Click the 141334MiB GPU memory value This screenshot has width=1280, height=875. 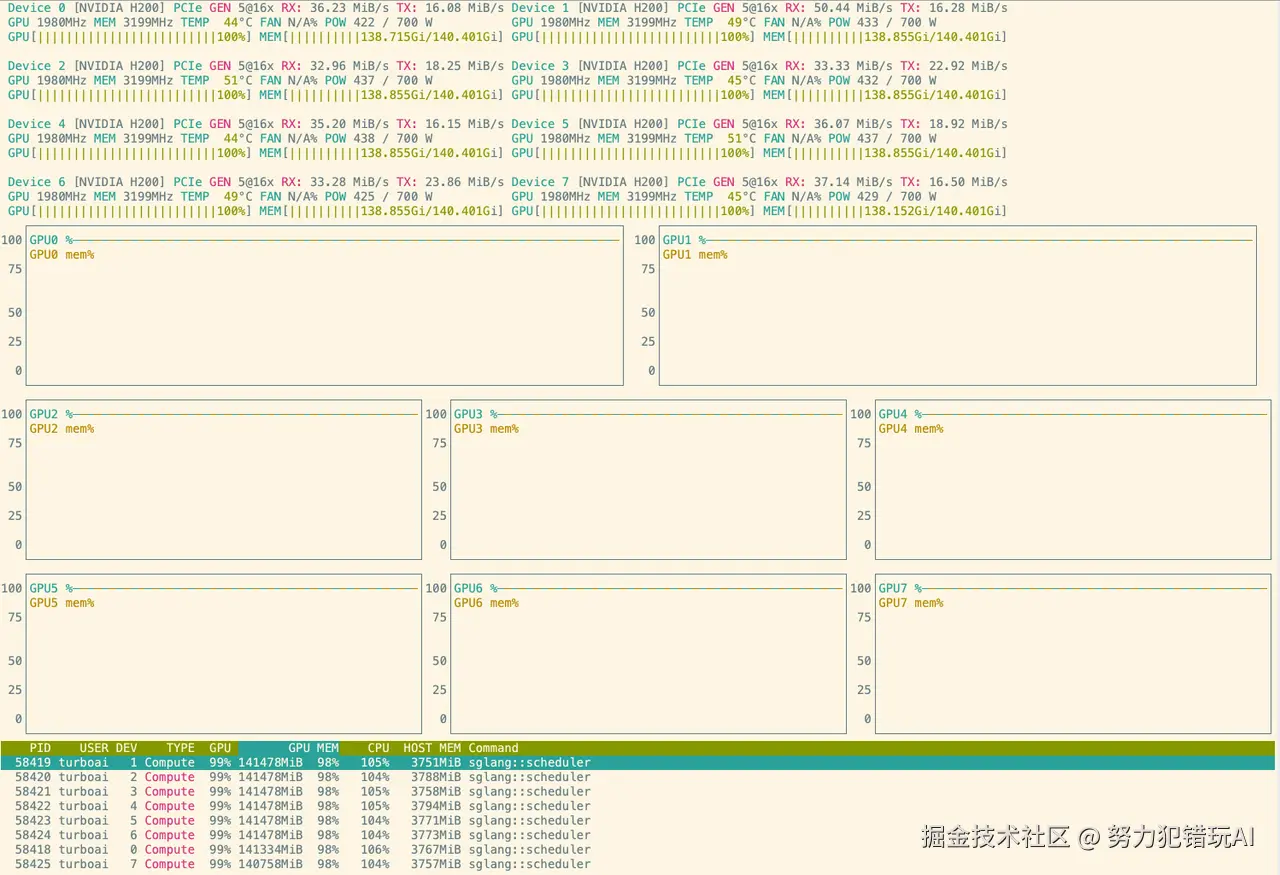(270, 850)
